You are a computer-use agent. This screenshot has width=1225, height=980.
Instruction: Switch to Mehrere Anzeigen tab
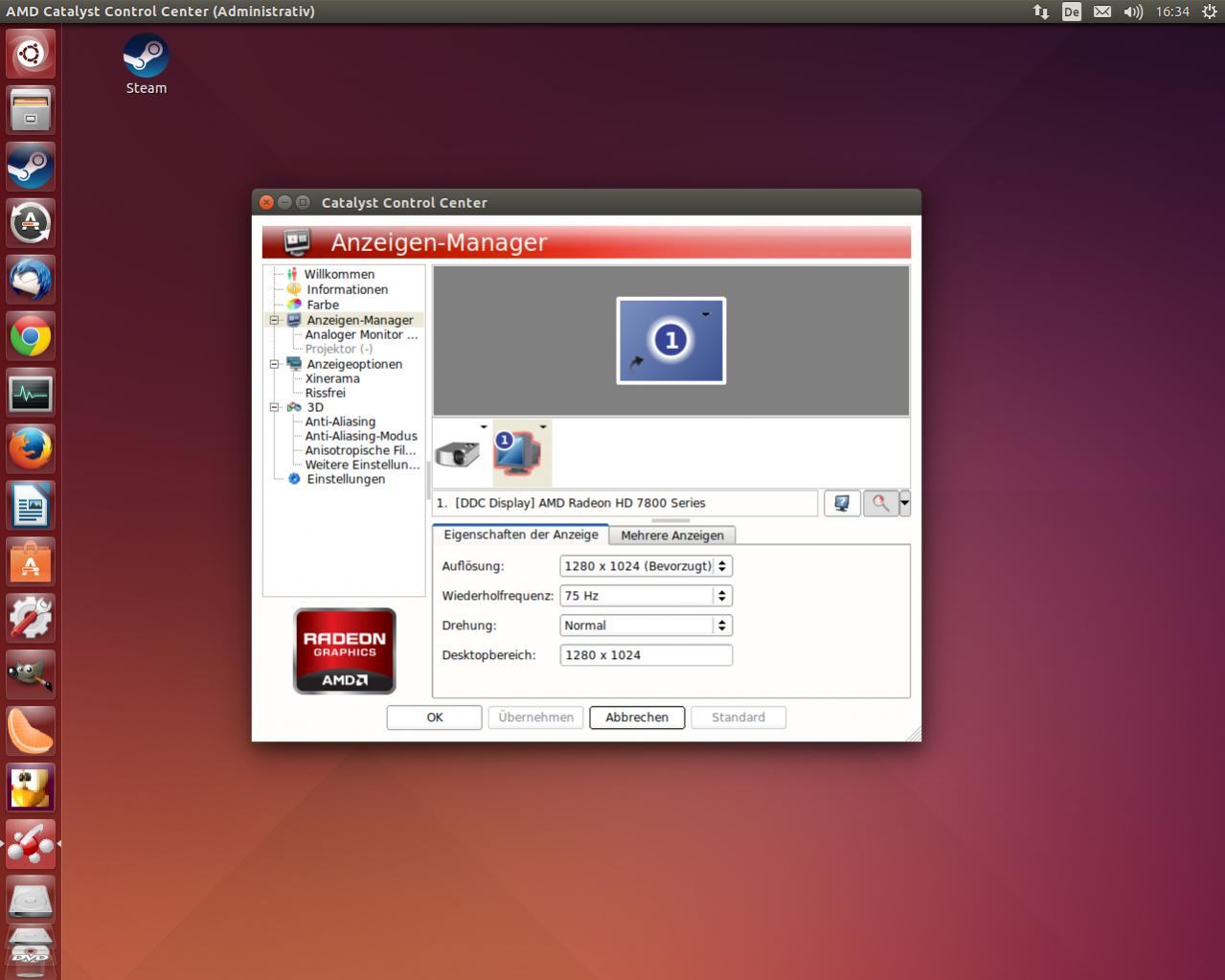tap(672, 536)
